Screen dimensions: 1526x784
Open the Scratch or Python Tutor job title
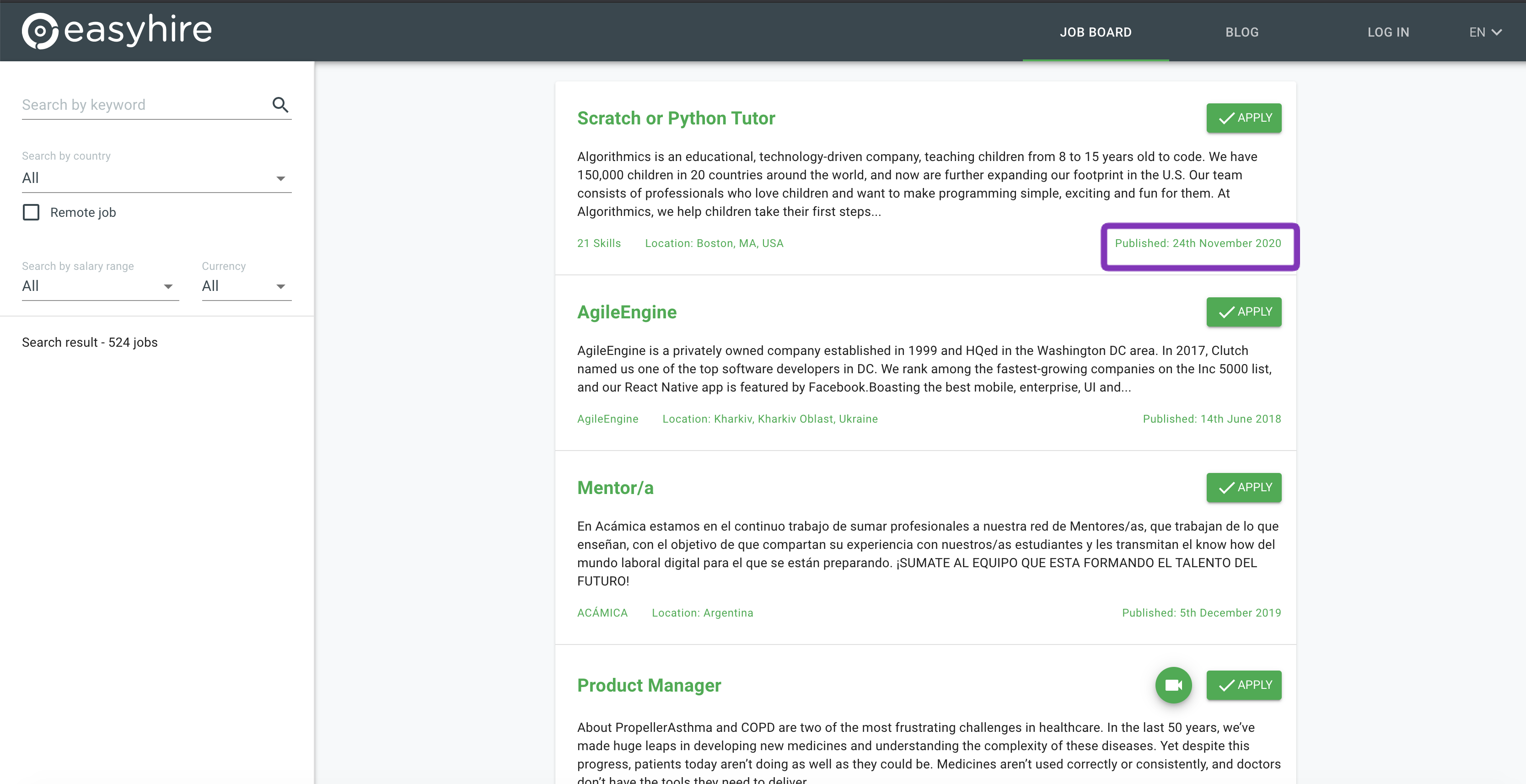click(x=676, y=118)
